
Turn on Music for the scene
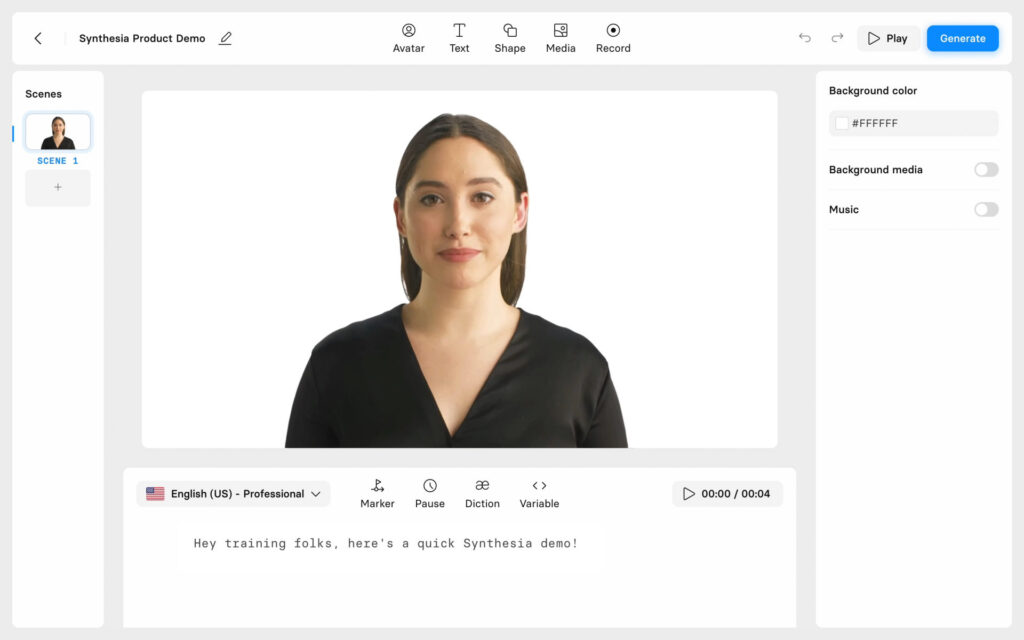(x=985, y=209)
